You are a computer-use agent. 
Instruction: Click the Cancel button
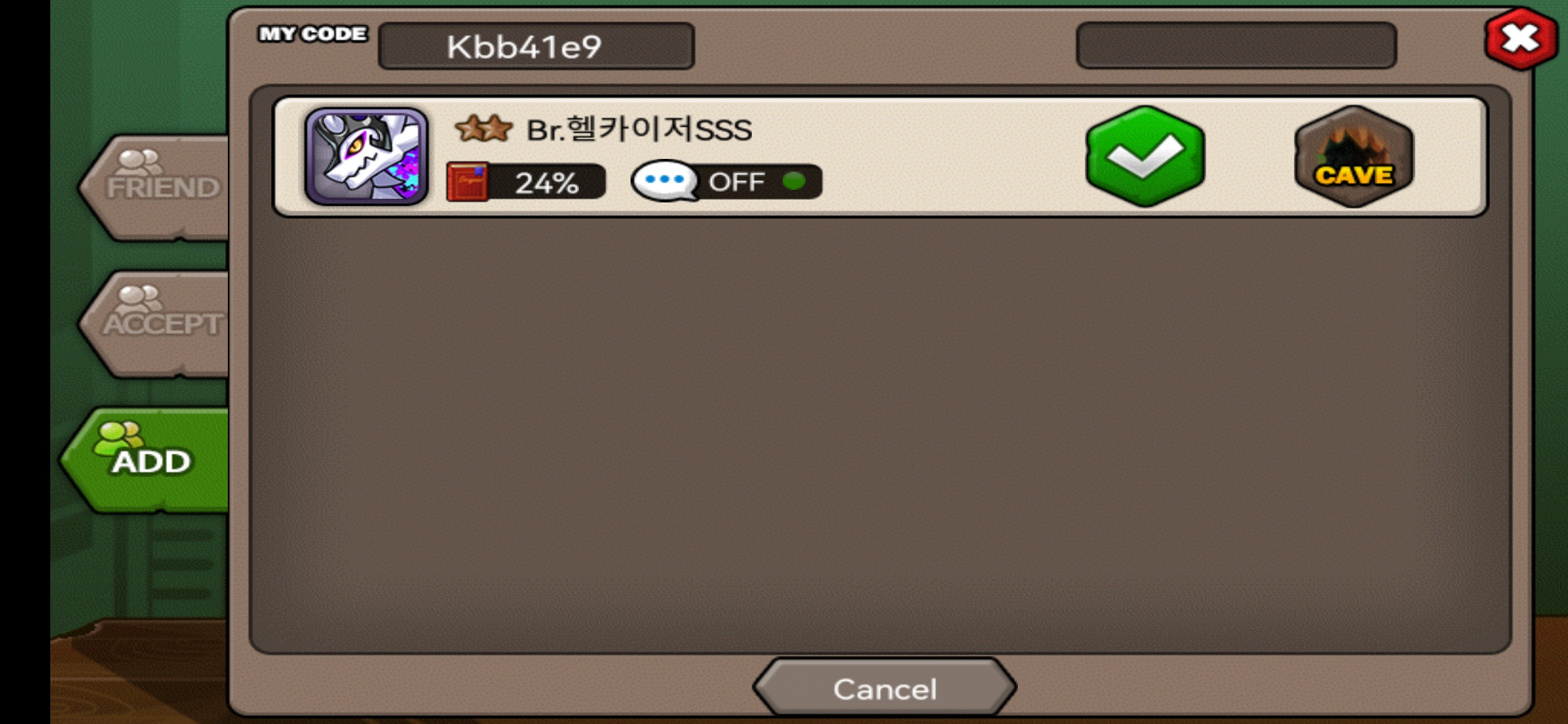[885, 688]
